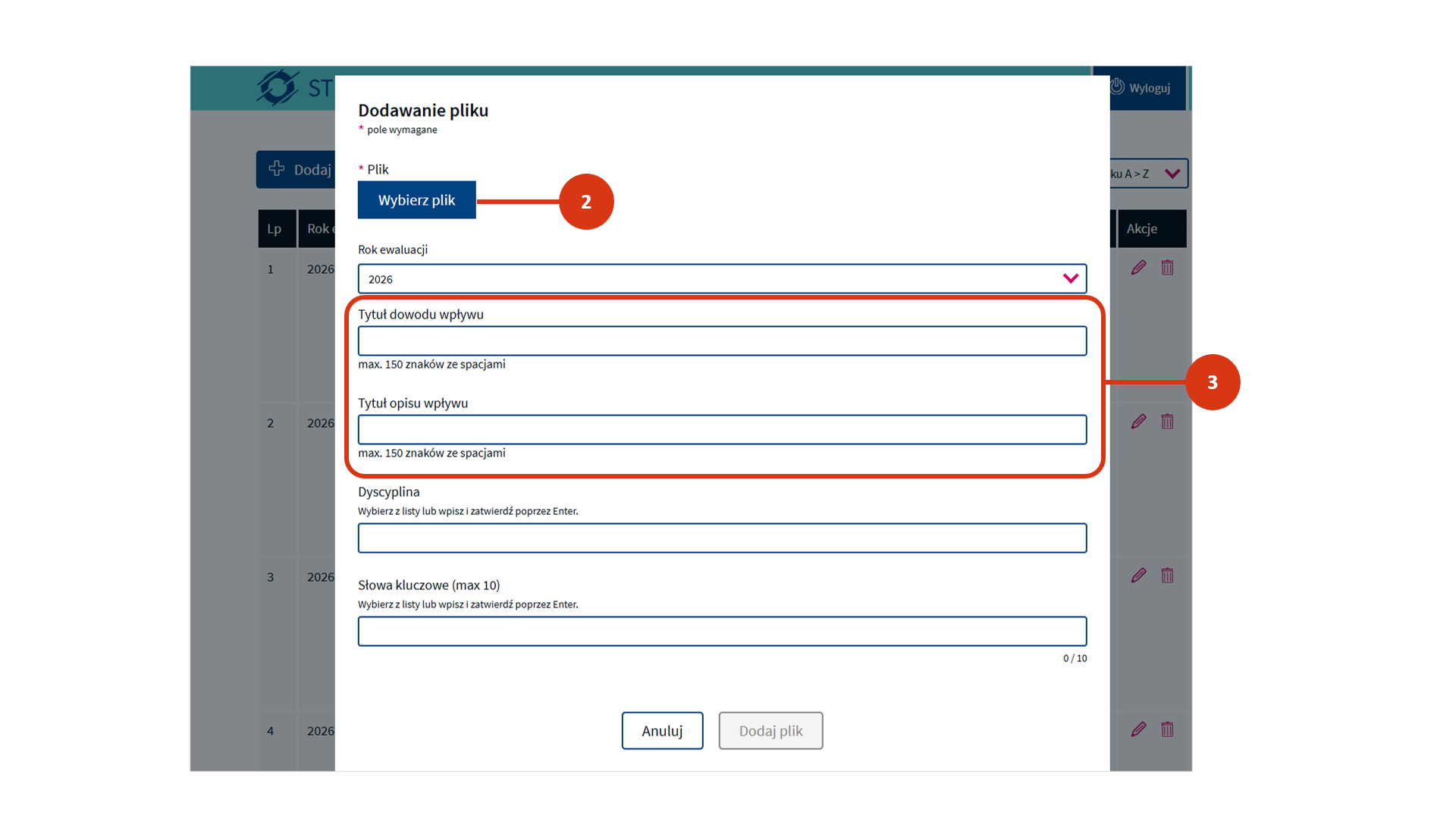Image resolution: width=1456 pixels, height=819 pixels.
Task: Click the edit pencil icon in row 2
Action: tap(1138, 422)
